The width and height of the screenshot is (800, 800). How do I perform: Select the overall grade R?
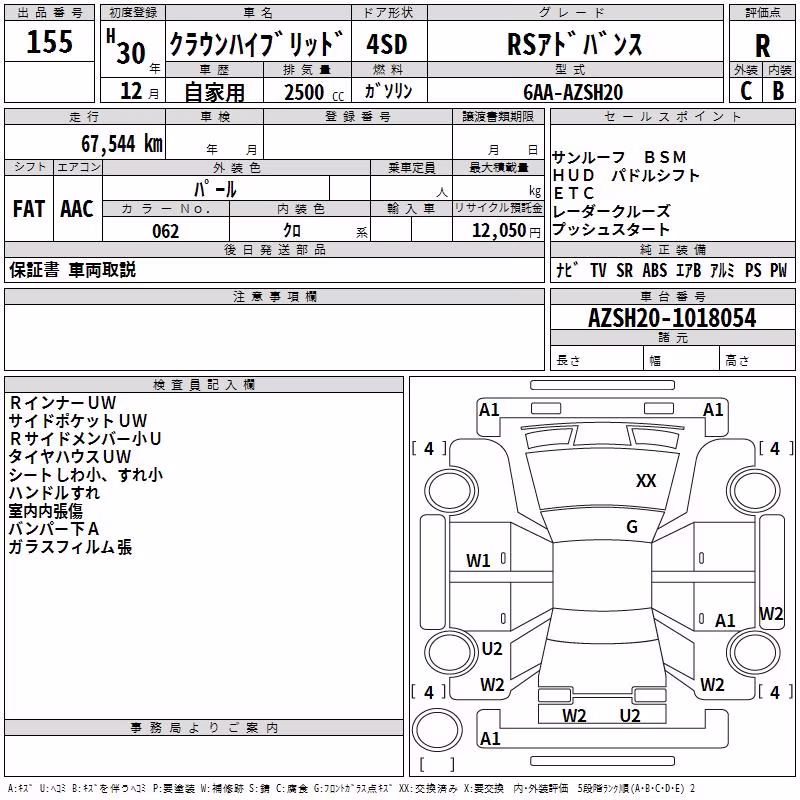click(x=762, y=45)
